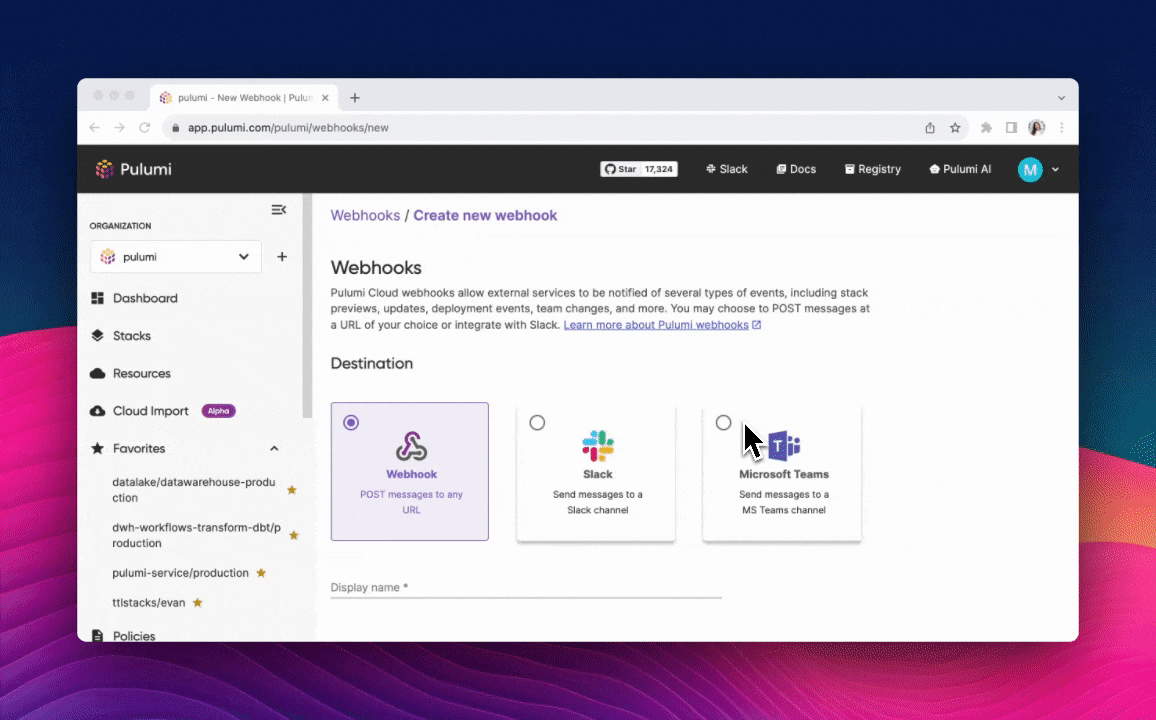Go to Dashboard in the sidebar
1156x720 pixels.
pyautogui.click(x=145, y=298)
